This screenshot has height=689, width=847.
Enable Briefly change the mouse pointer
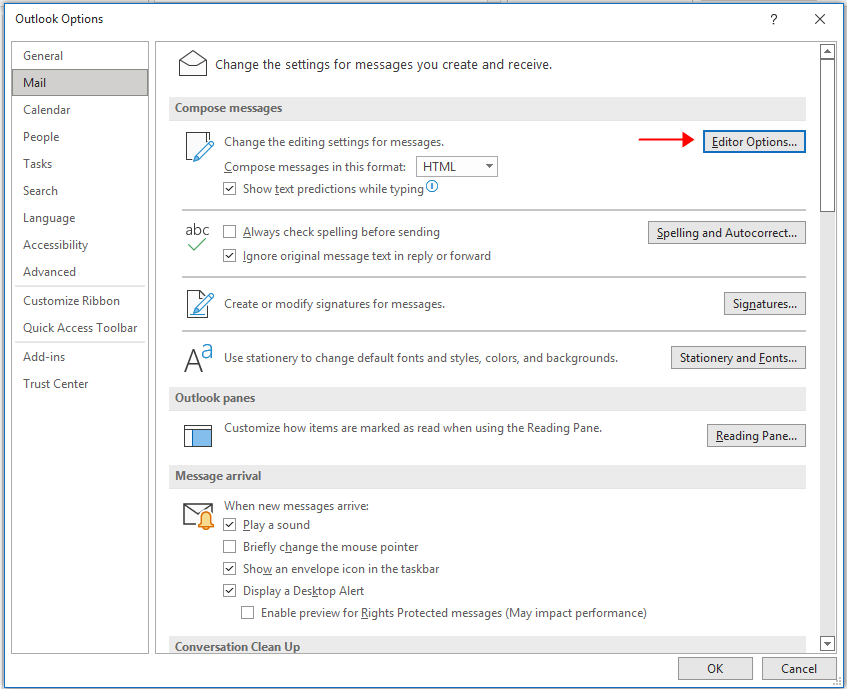click(x=230, y=546)
